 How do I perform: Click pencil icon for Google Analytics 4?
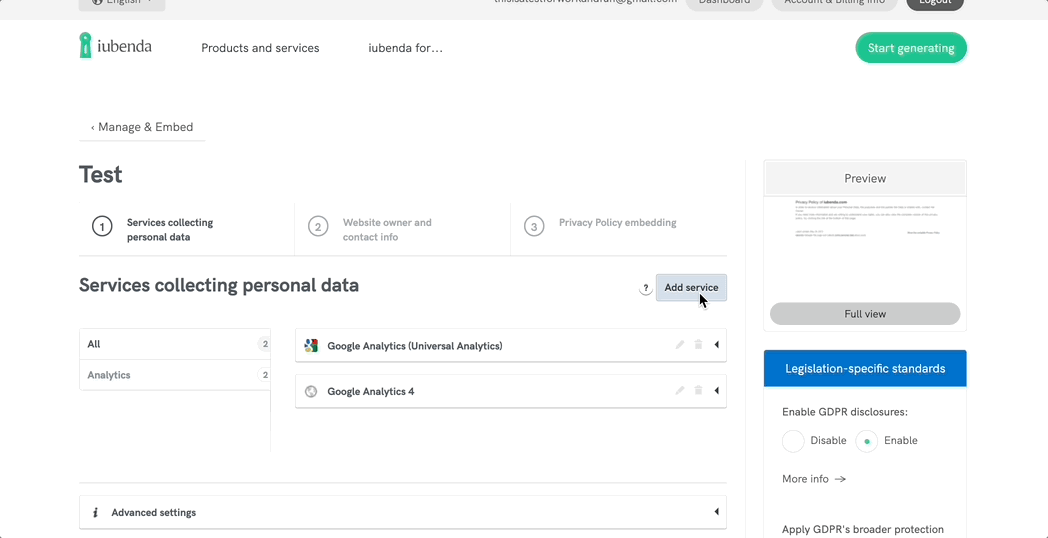pos(680,391)
